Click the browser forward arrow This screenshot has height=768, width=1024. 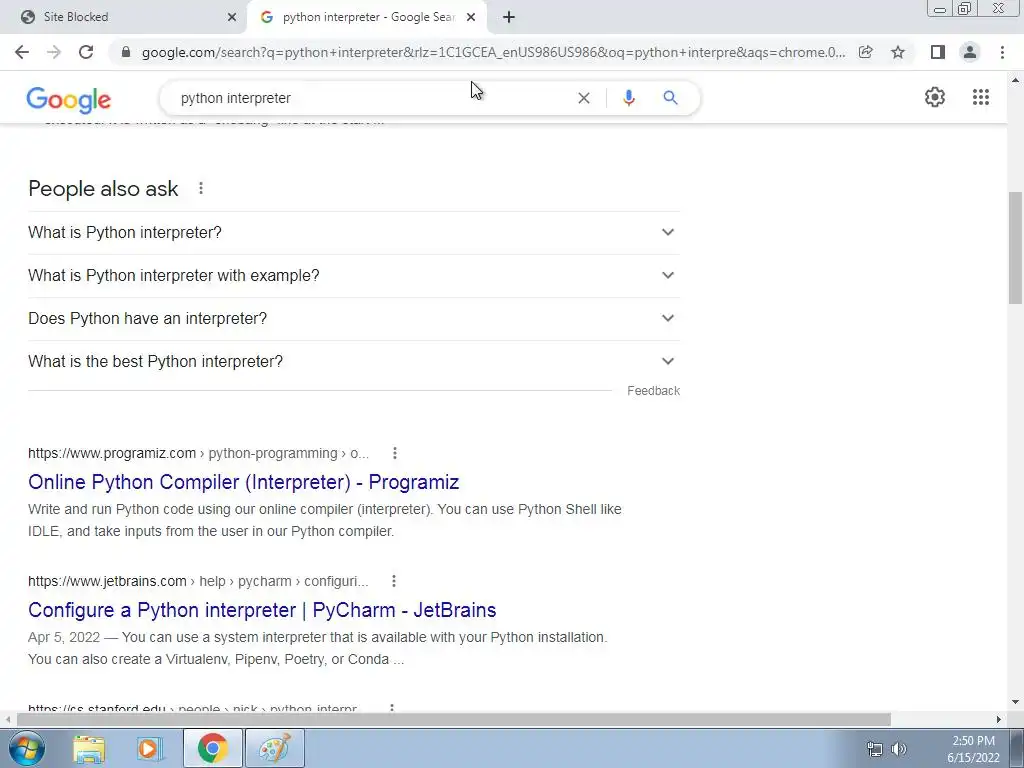tap(54, 52)
